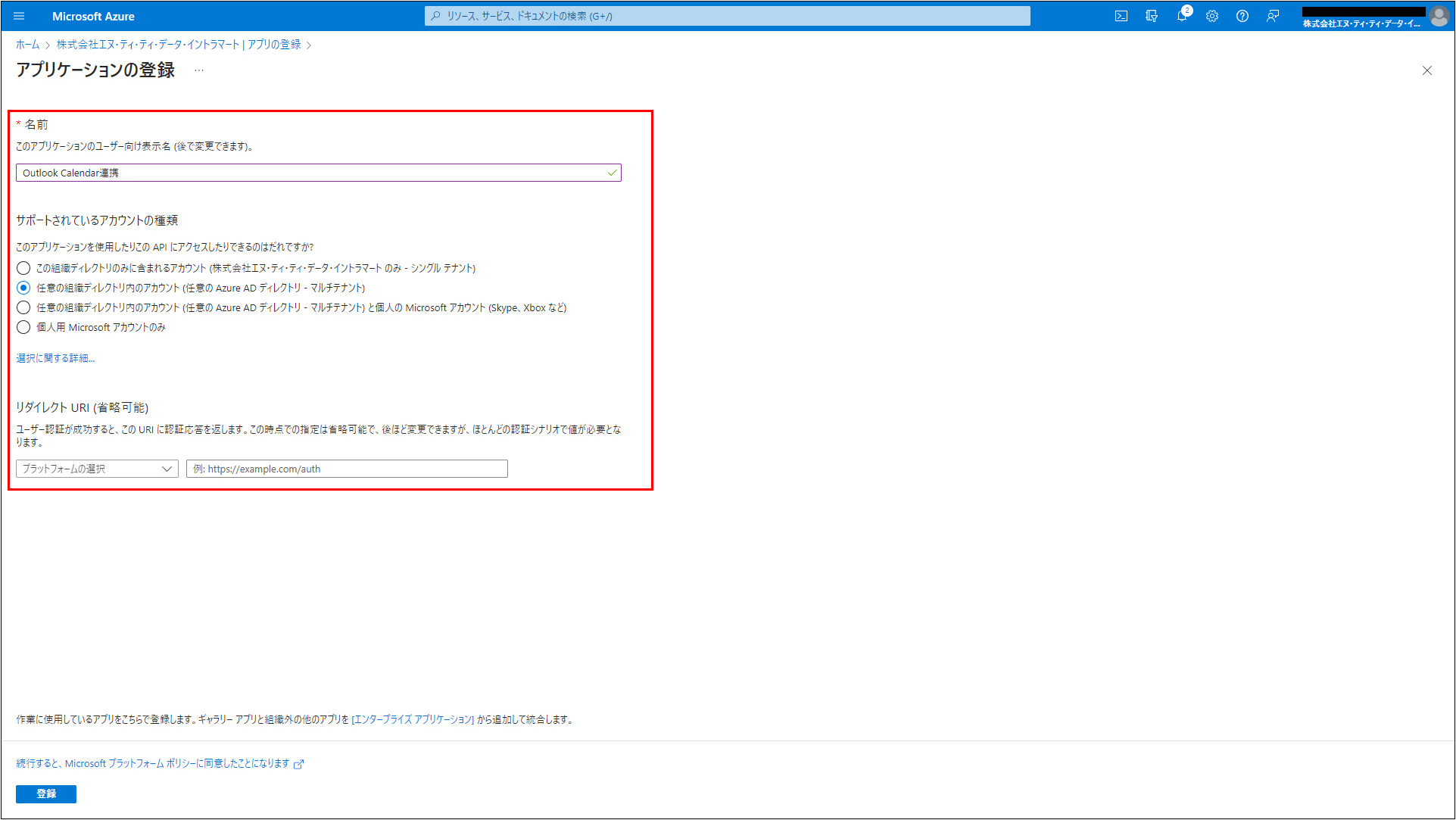Click the redirect URI input field
This screenshot has width=1456, height=820.
[x=347, y=469]
